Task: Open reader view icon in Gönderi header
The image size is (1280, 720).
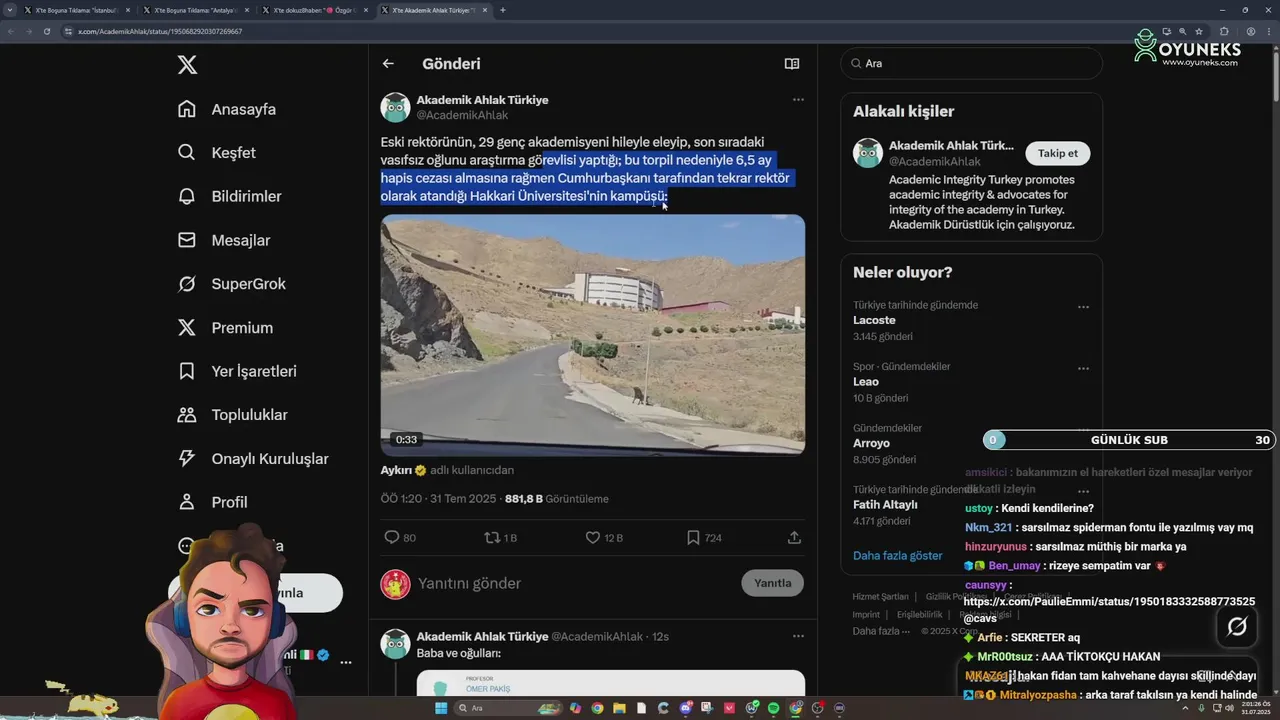Action: pos(792,64)
